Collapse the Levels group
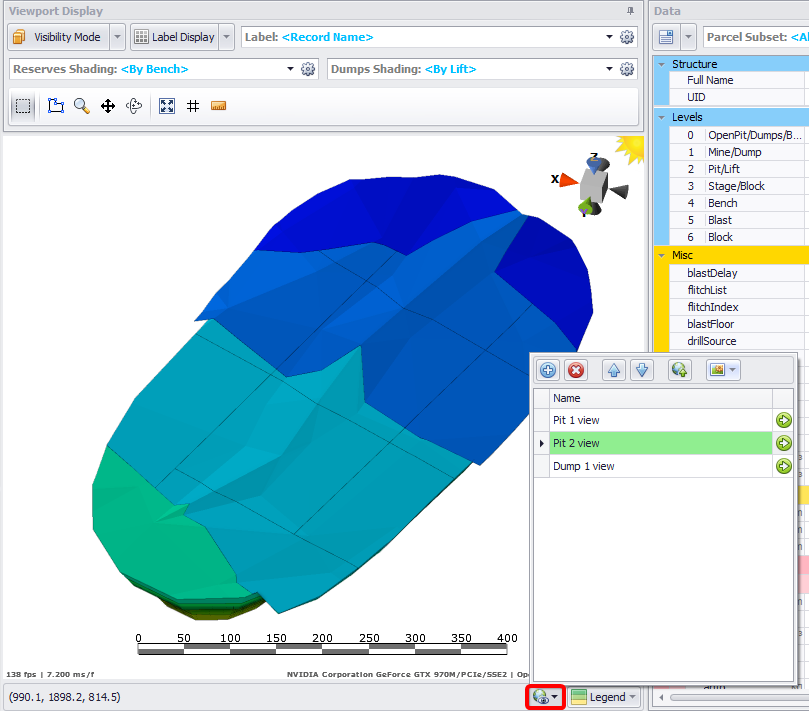The width and height of the screenshot is (809, 711). [661, 117]
